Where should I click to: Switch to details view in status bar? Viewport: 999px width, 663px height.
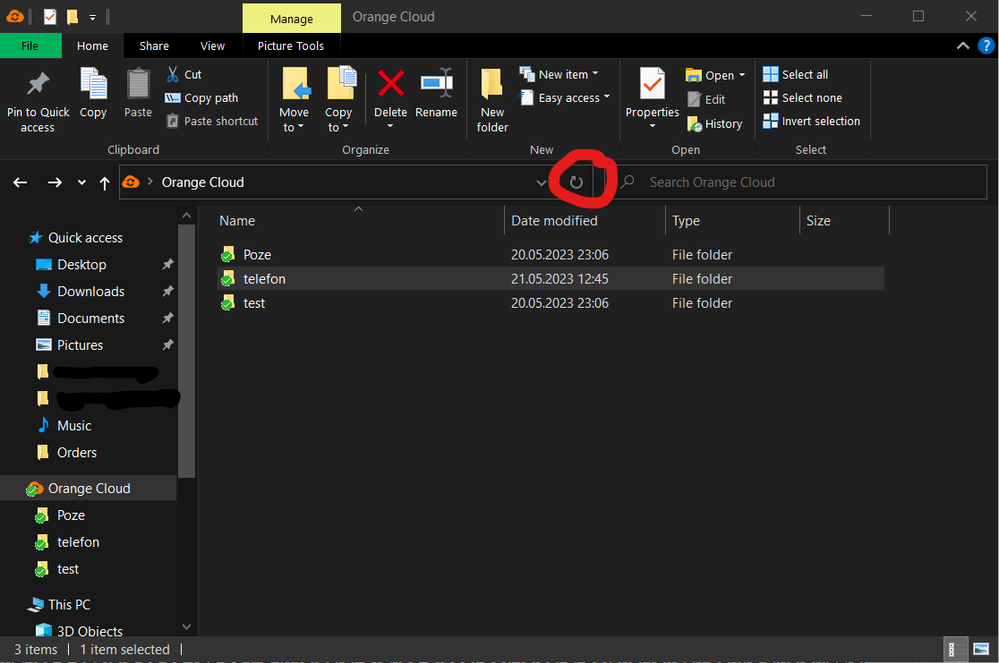pos(958,649)
